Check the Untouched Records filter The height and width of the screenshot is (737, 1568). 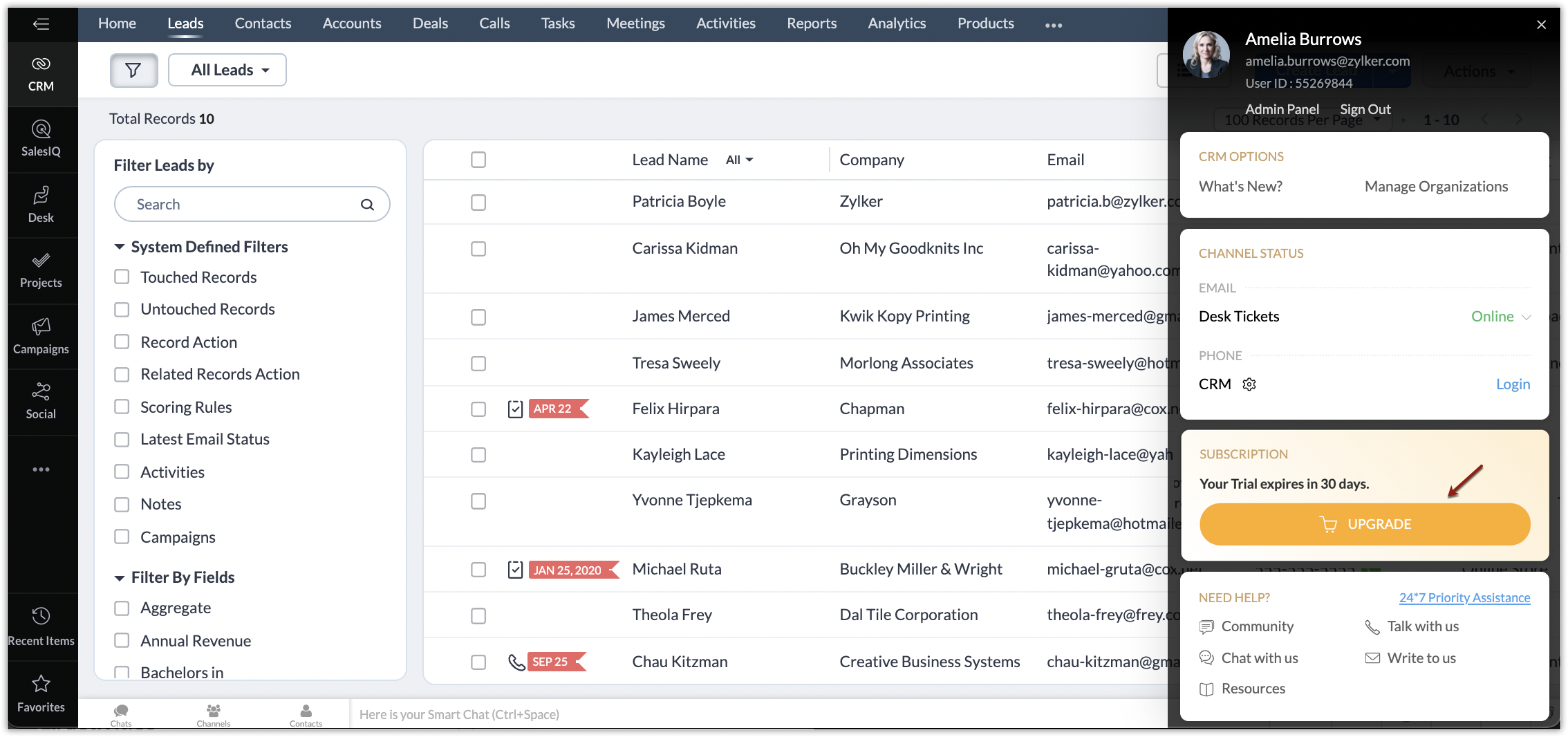pos(122,309)
